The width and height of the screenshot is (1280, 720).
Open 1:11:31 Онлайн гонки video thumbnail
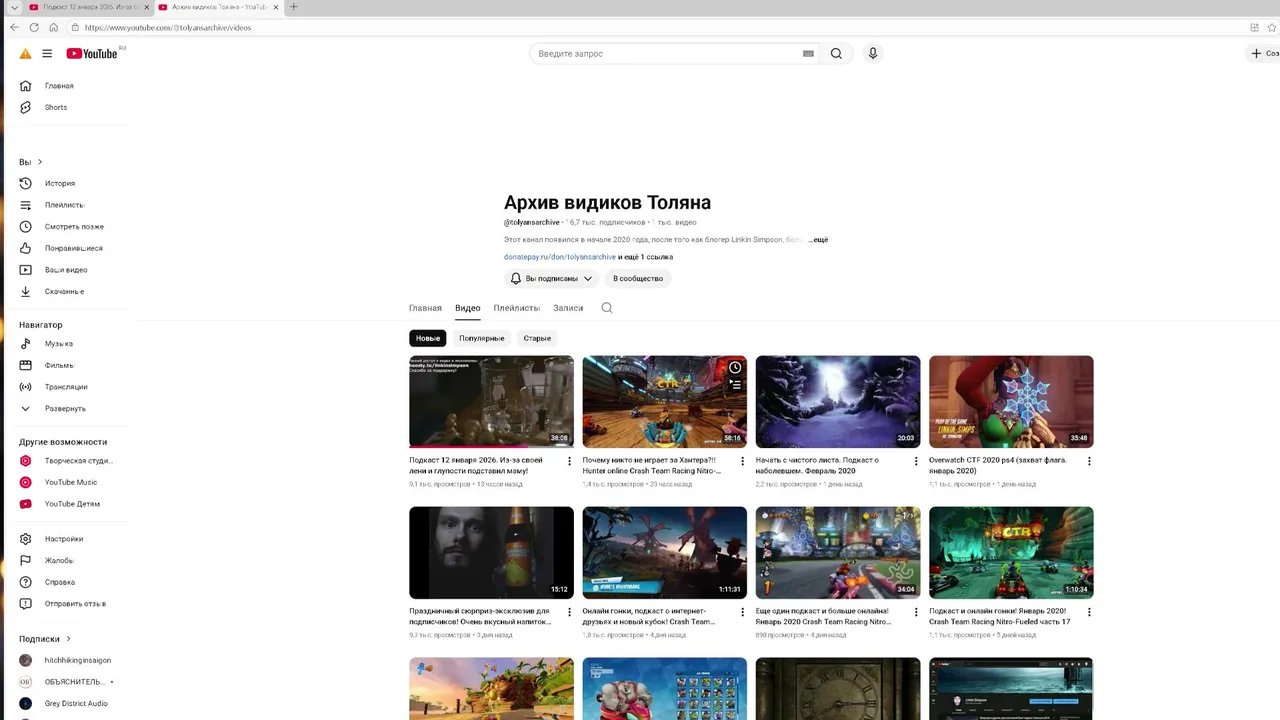[x=665, y=553]
